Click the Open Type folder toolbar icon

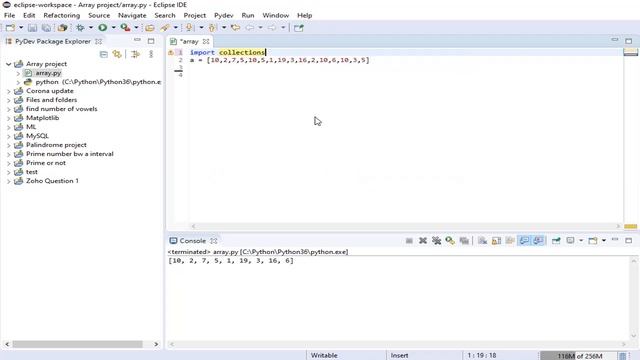(150, 28)
